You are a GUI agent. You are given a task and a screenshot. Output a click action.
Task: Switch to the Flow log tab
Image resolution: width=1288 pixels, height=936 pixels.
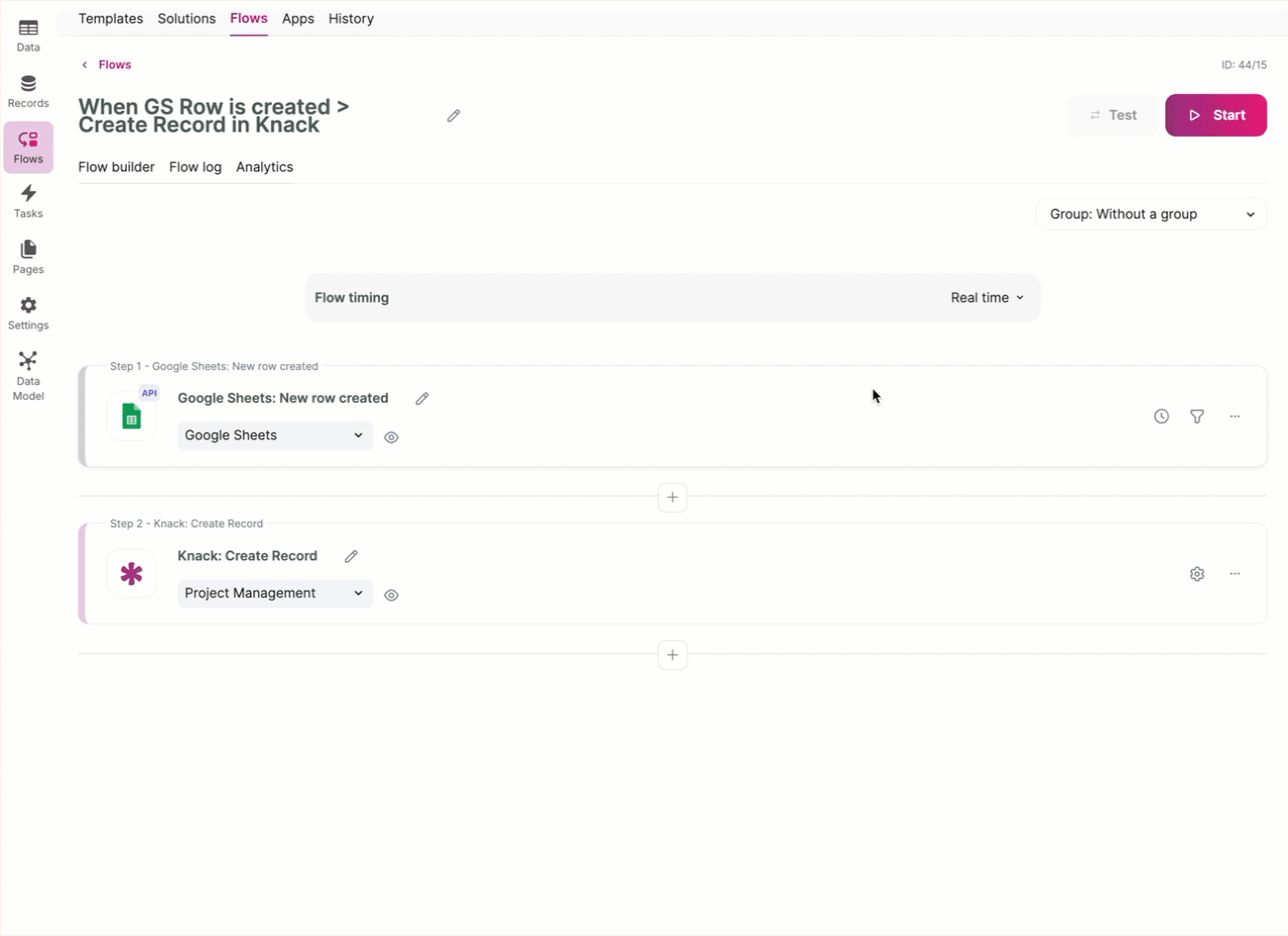point(195,167)
